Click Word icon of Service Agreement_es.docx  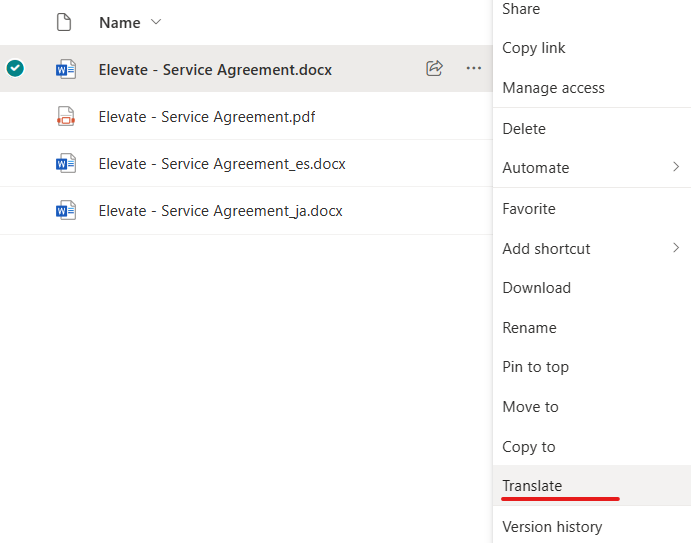[x=66, y=163]
